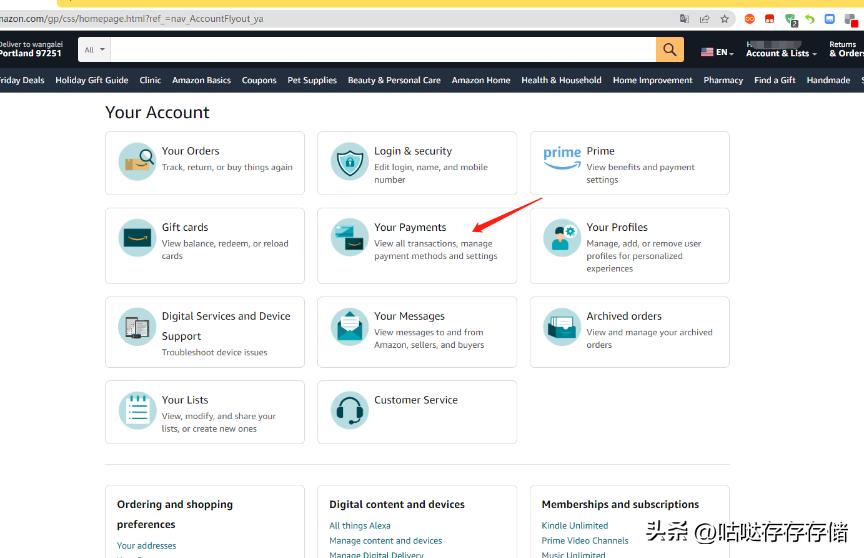Click the Prime logo icon
The width and height of the screenshot is (864, 558).
point(562,157)
